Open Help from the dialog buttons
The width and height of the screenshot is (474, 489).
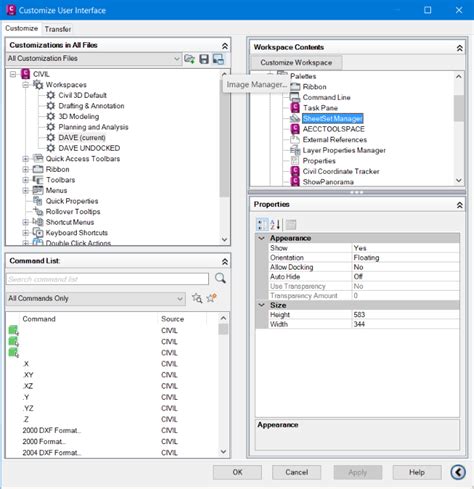[417, 472]
